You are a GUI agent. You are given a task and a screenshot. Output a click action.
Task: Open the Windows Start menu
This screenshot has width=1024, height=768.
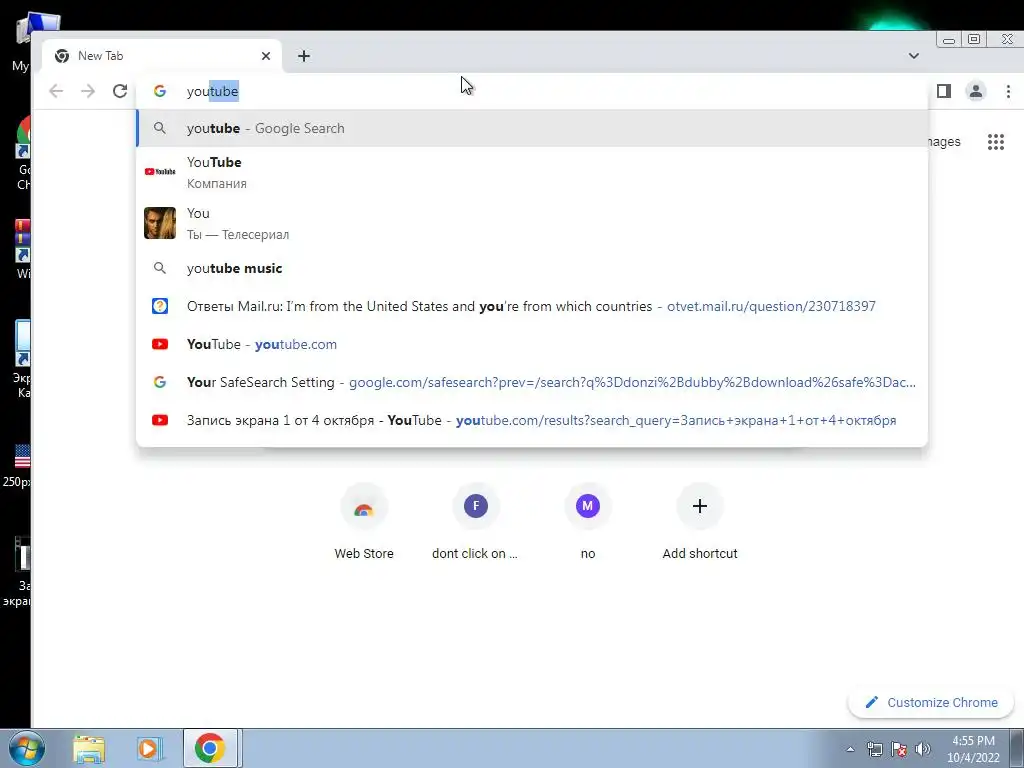[26, 748]
